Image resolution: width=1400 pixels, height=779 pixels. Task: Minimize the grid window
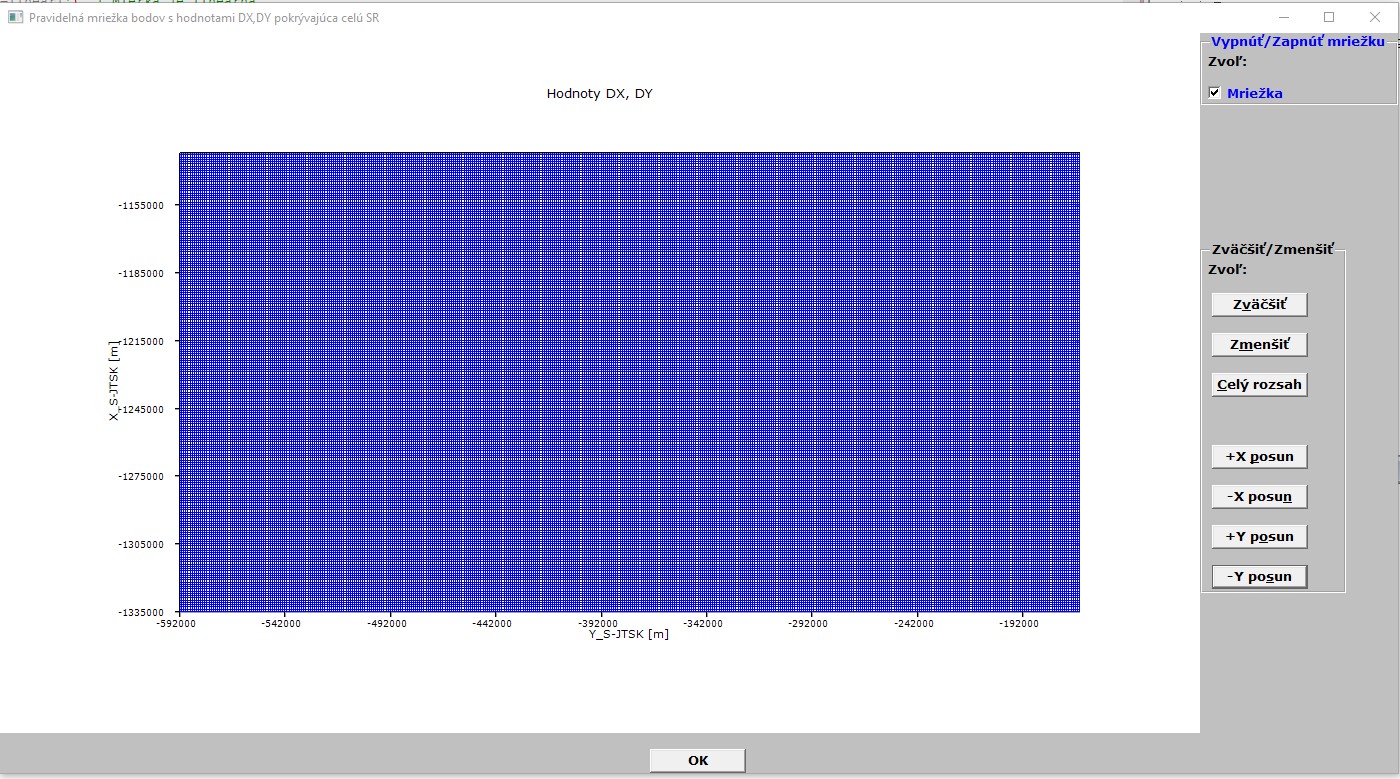[x=1283, y=17]
